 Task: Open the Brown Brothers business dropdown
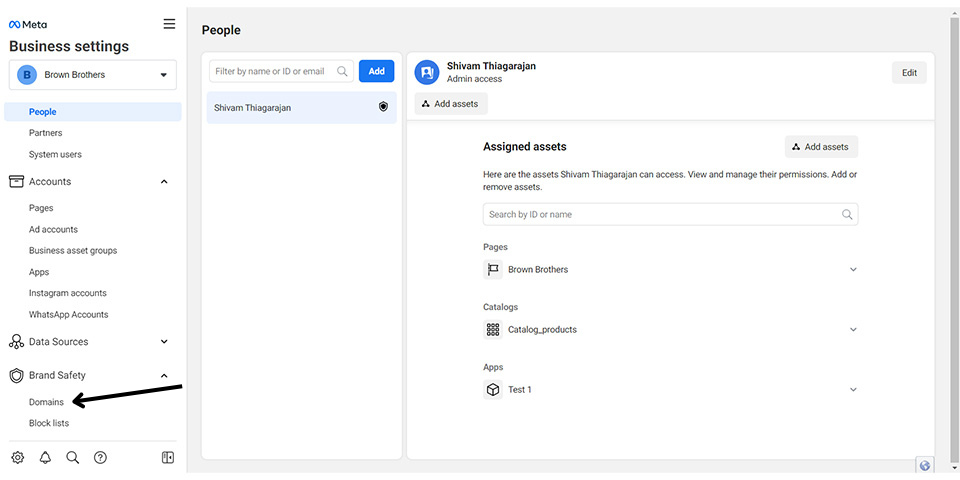pos(92,75)
